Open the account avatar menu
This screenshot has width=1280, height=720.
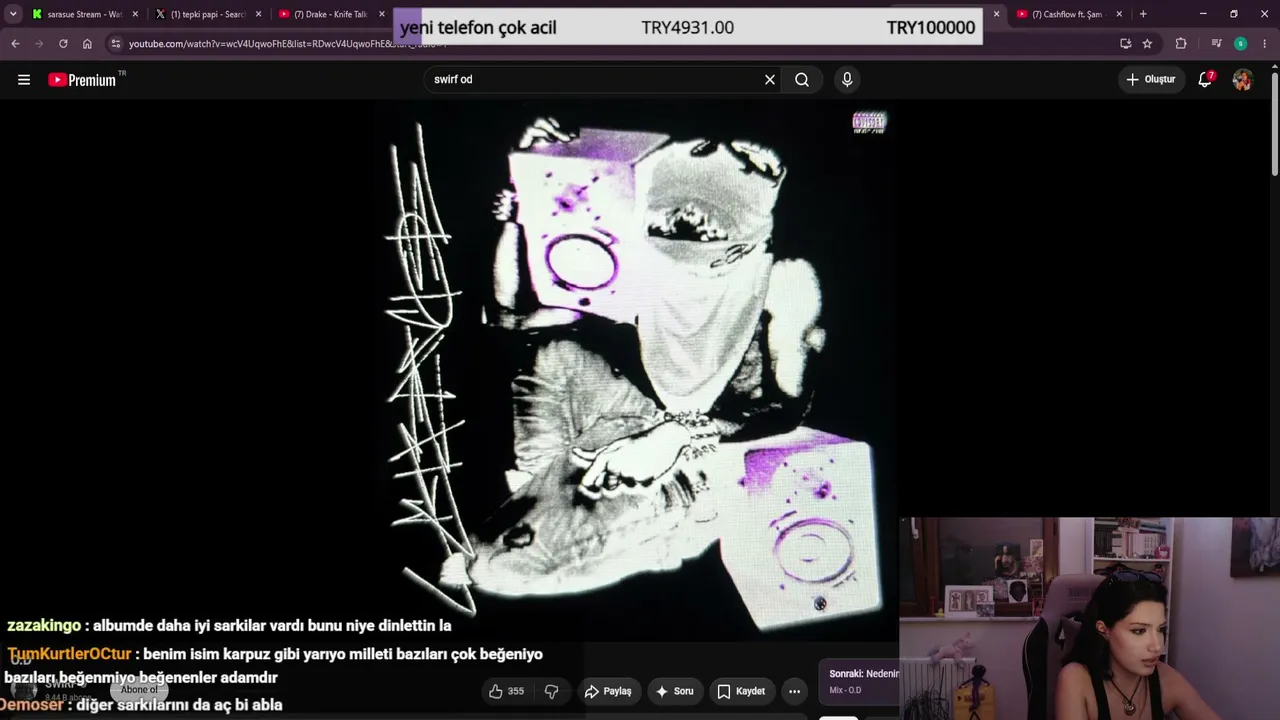[x=1242, y=80]
